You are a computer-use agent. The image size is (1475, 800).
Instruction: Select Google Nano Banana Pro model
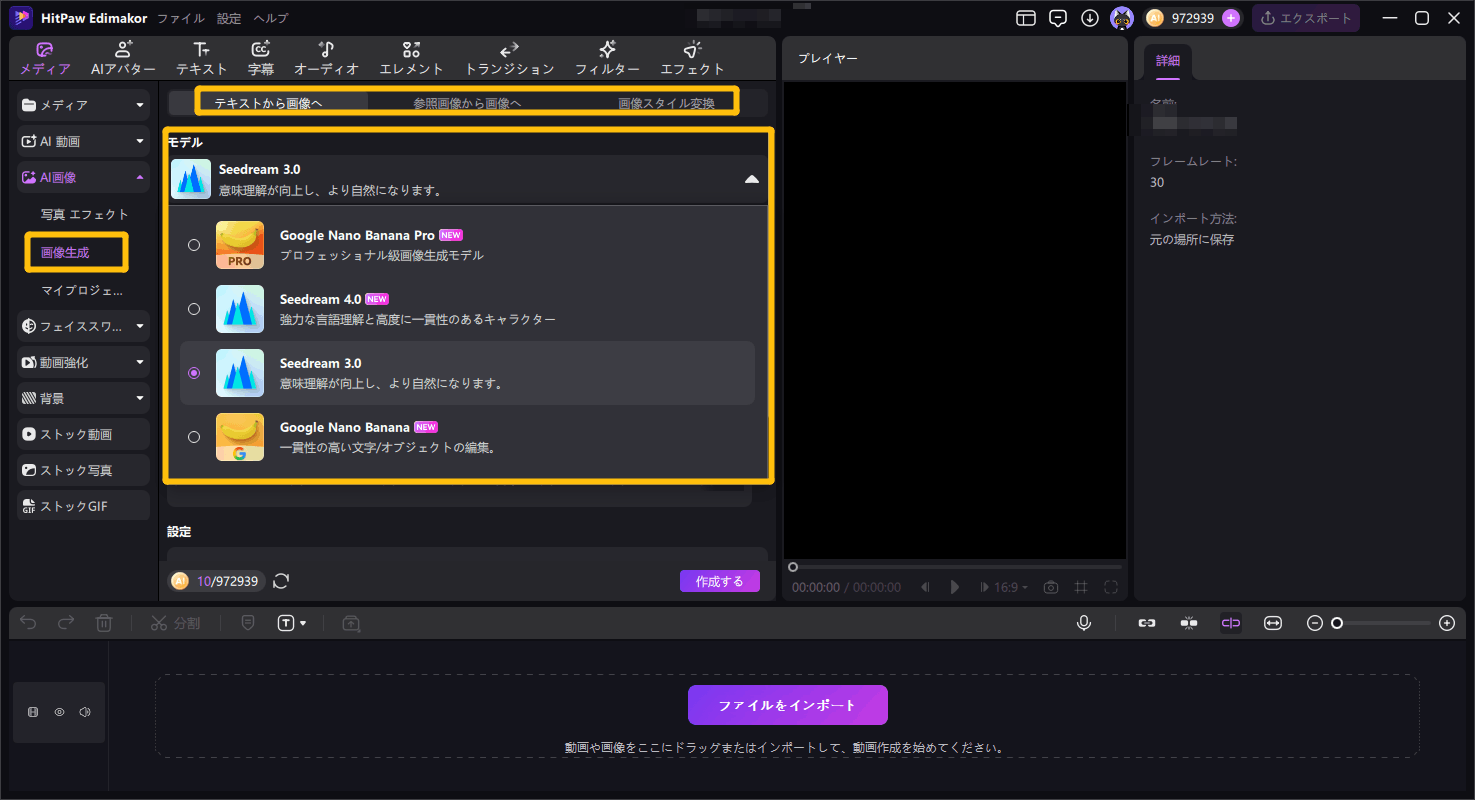(194, 245)
